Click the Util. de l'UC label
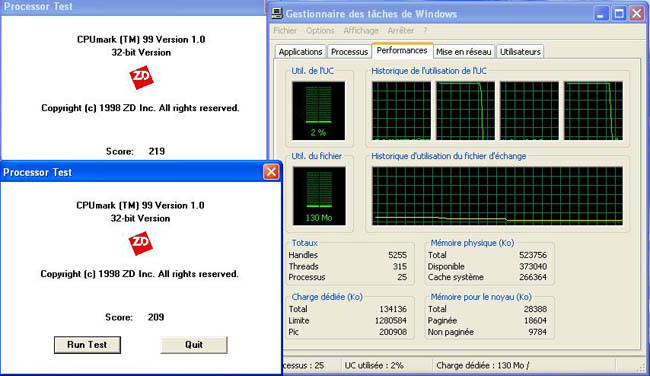 point(313,71)
